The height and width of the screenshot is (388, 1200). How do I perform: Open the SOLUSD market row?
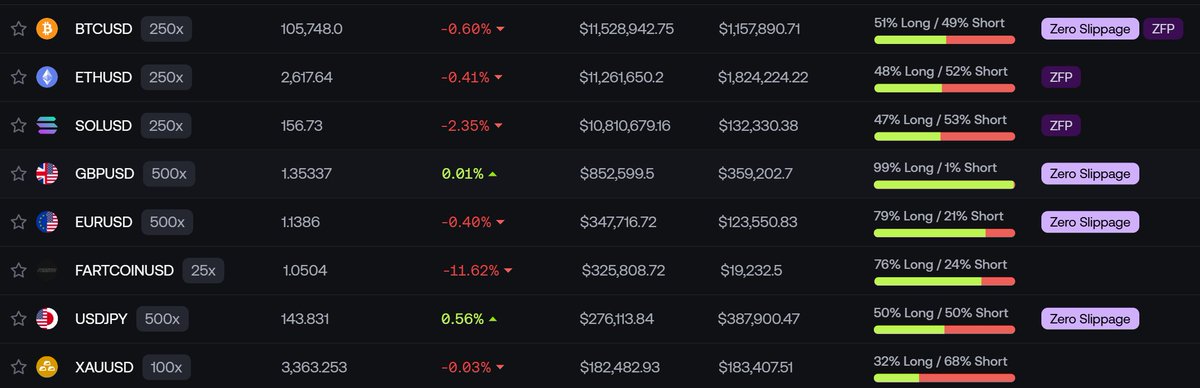[x=600, y=125]
